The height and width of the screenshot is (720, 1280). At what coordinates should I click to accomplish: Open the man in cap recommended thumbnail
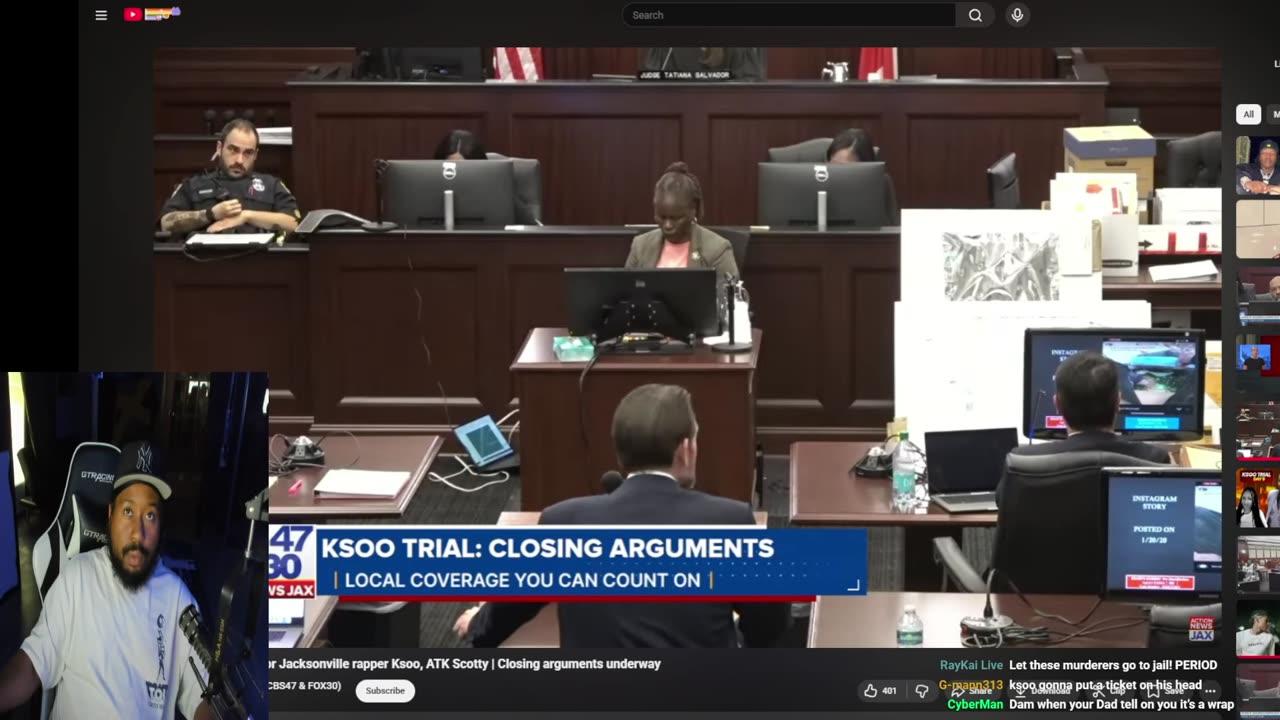click(x=1258, y=165)
